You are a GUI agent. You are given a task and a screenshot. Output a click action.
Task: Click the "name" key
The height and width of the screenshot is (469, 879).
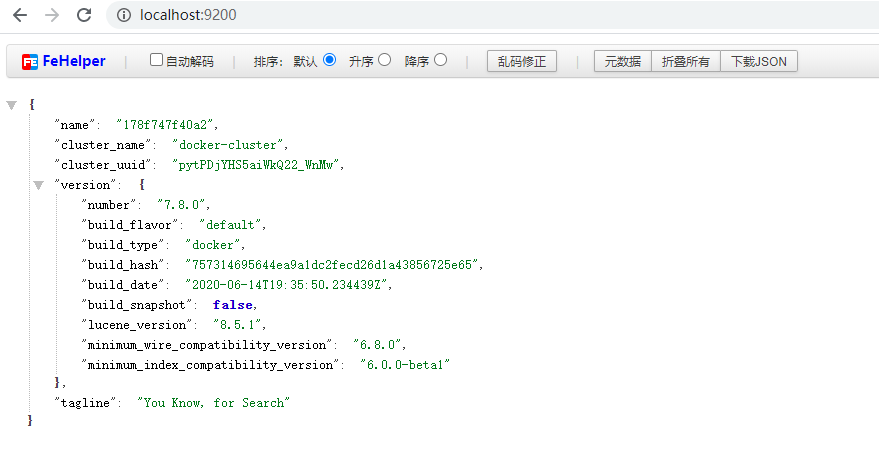[75, 124]
